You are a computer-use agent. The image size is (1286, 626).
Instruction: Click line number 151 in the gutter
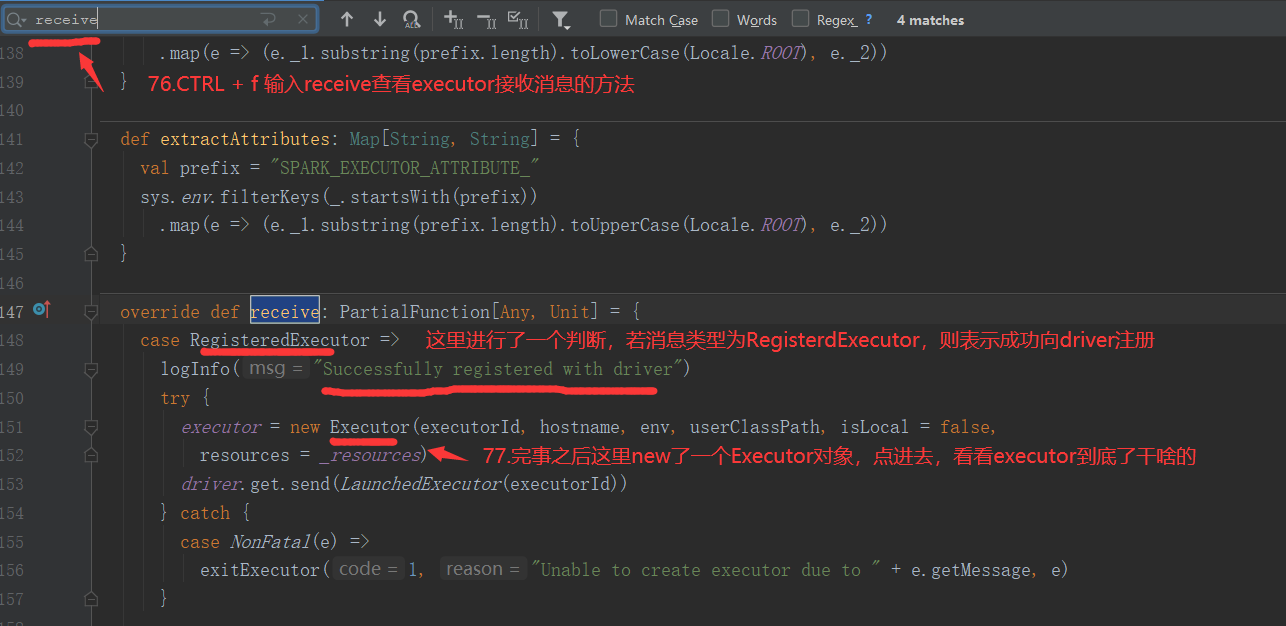pyautogui.click(x=12, y=427)
